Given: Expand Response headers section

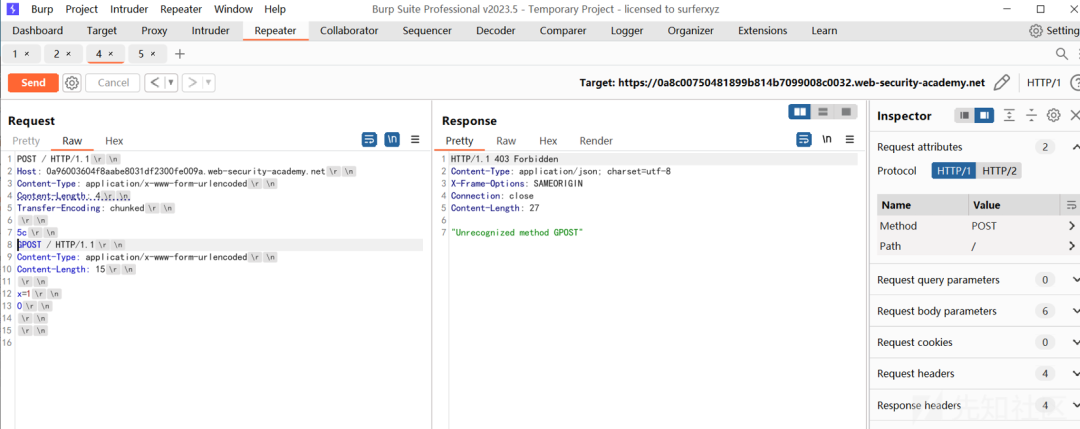Looking at the screenshot, I should click(1075, 405).
